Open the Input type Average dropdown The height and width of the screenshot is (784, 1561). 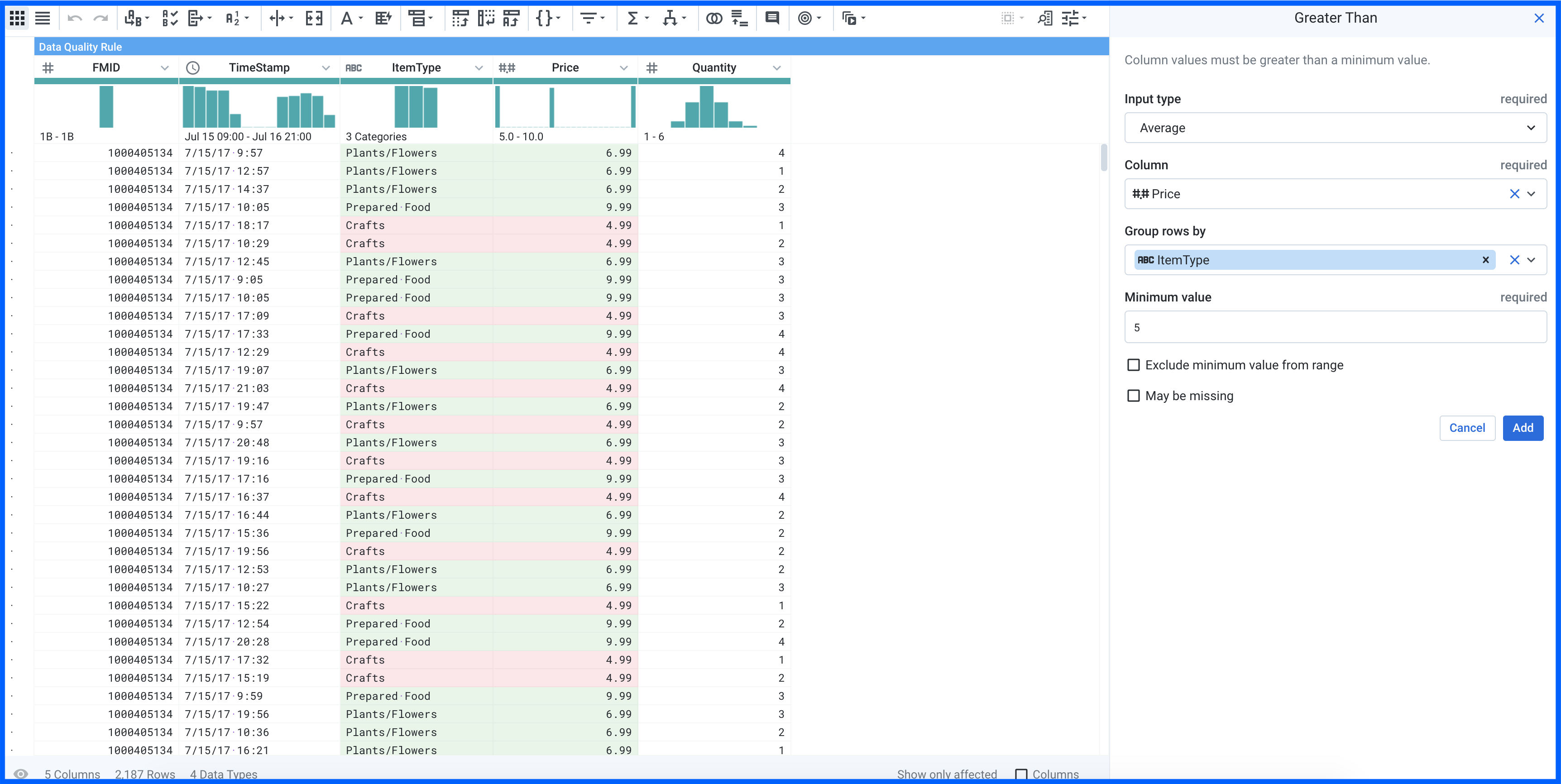1335,128
